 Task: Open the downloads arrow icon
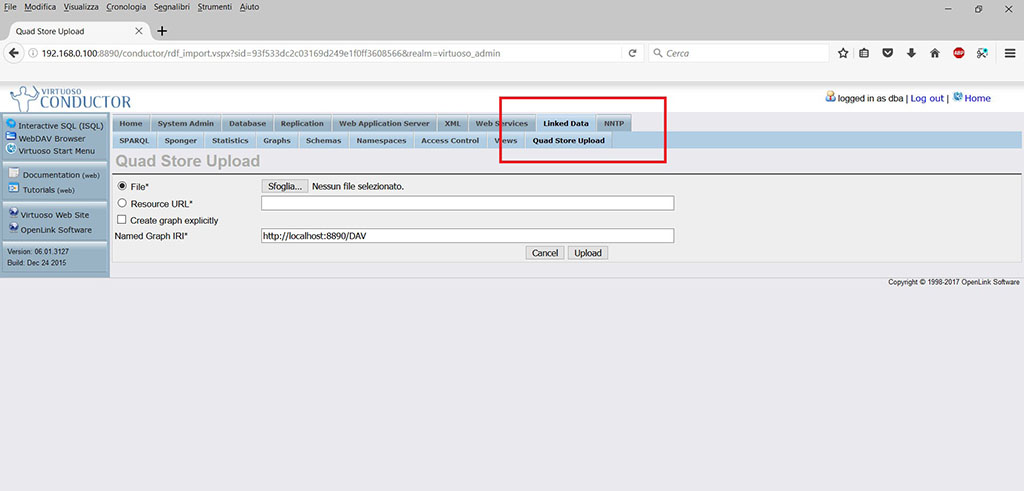tap(911, 54)
